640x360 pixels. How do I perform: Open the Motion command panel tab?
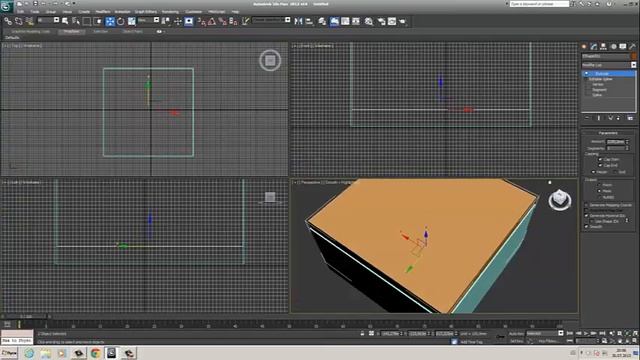pos(613,47)
